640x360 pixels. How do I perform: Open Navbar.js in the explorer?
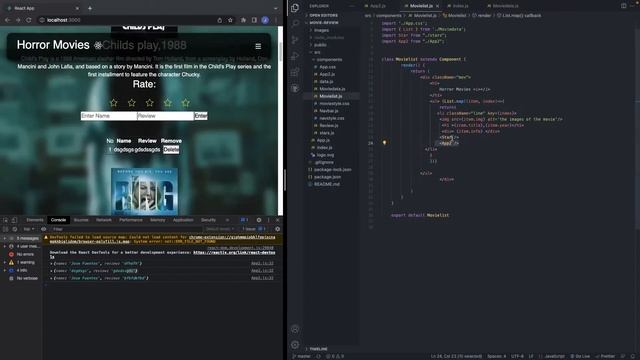coord(329,111)
